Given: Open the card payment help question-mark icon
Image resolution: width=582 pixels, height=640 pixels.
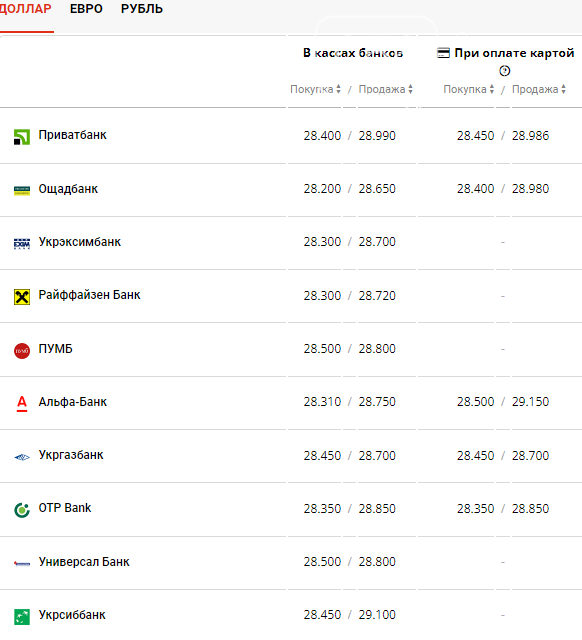Looking at the screenshot, I should tap(504, 71).
